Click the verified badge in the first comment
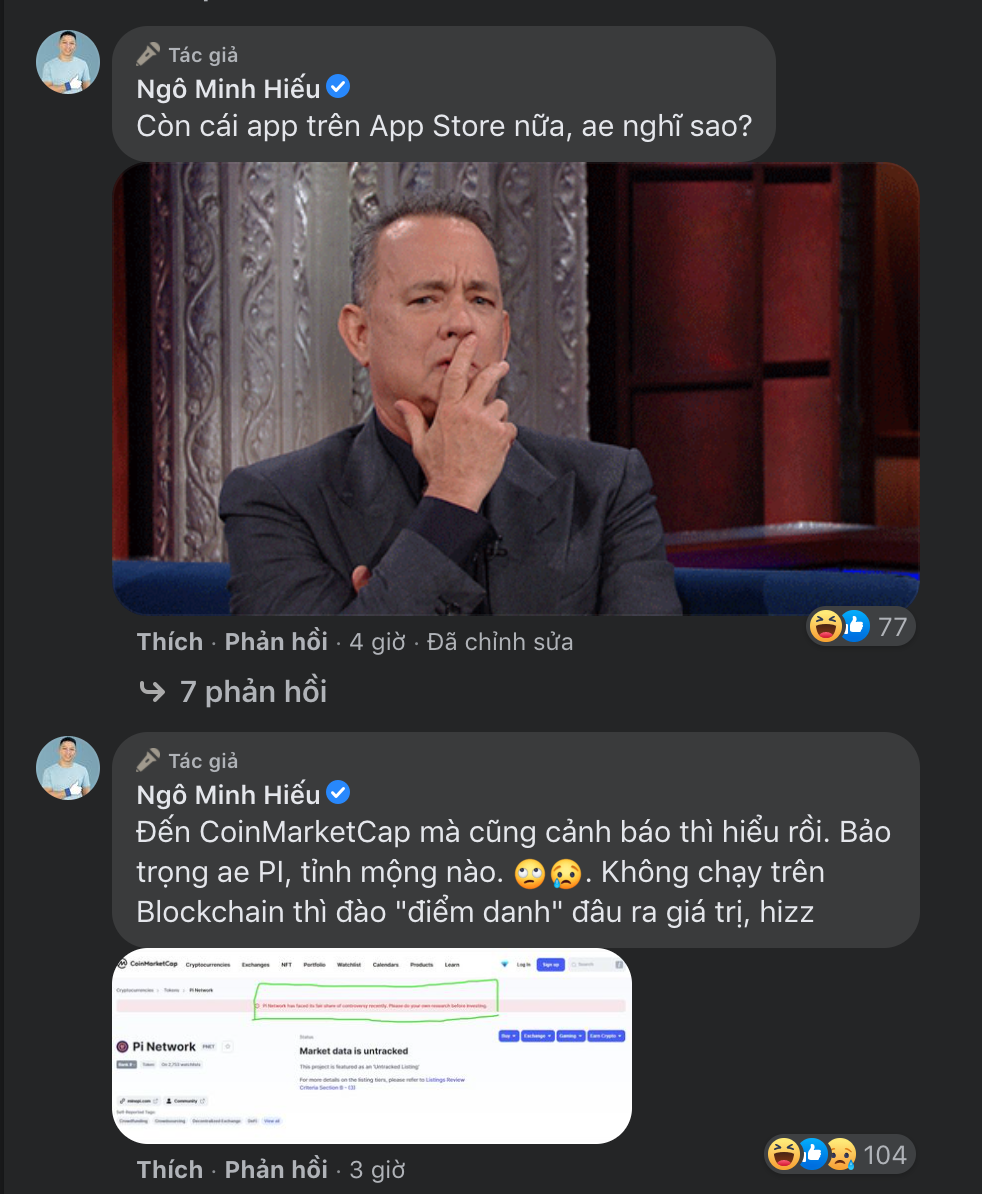 tap(338, 87)
